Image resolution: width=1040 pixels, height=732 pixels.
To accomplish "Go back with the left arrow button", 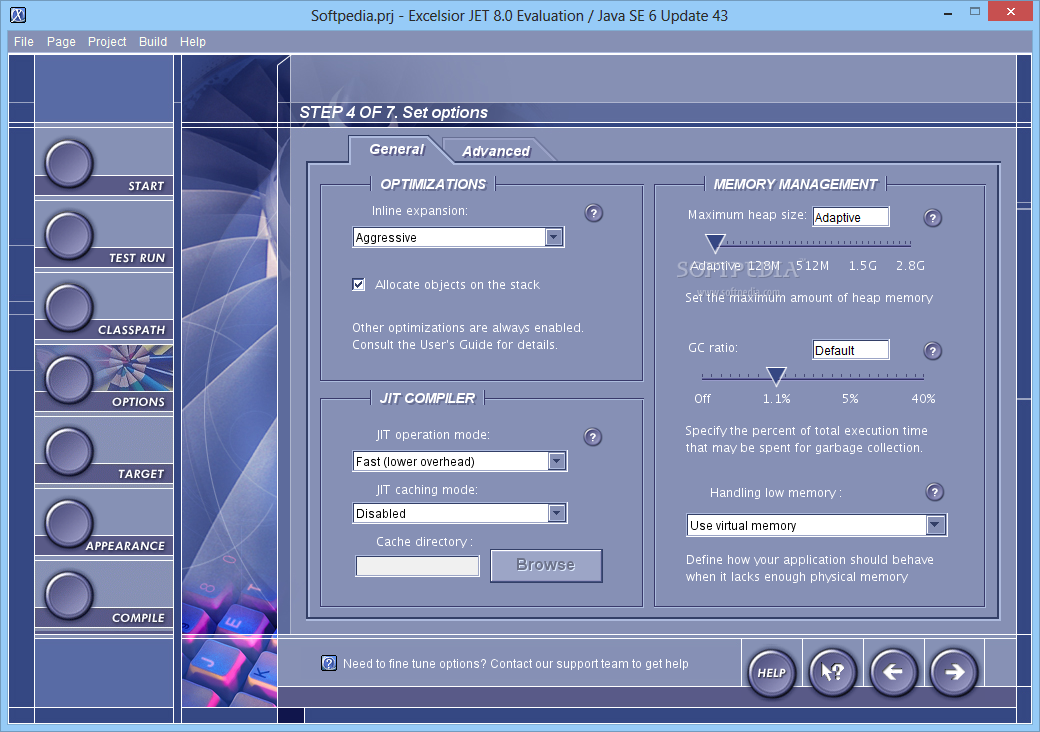I will (x=893, y=672).
